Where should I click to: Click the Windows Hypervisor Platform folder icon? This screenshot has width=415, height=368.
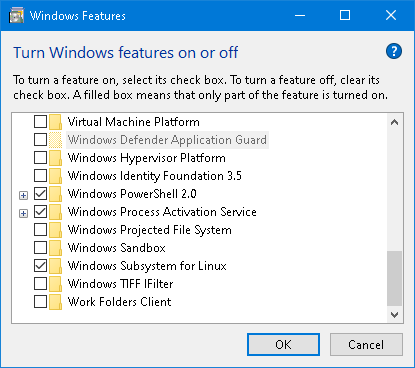coord(55,158)
